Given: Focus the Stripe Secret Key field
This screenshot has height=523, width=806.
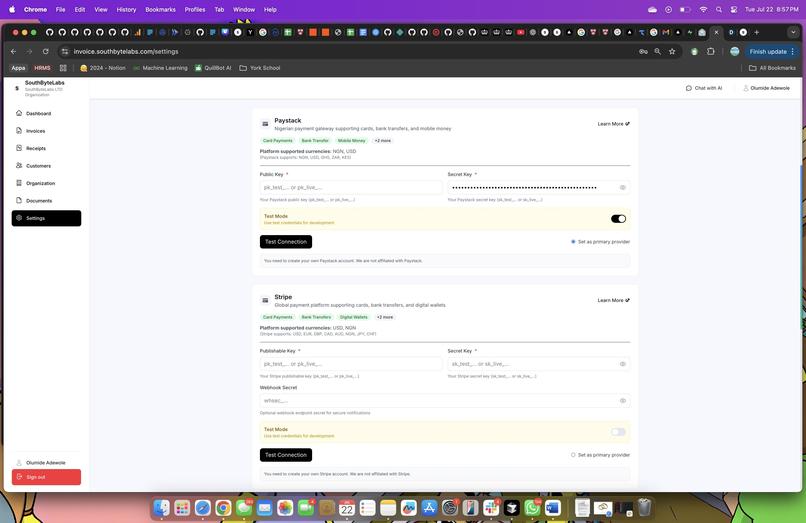Looking at the screenshot, I should [x=538, y=364].
